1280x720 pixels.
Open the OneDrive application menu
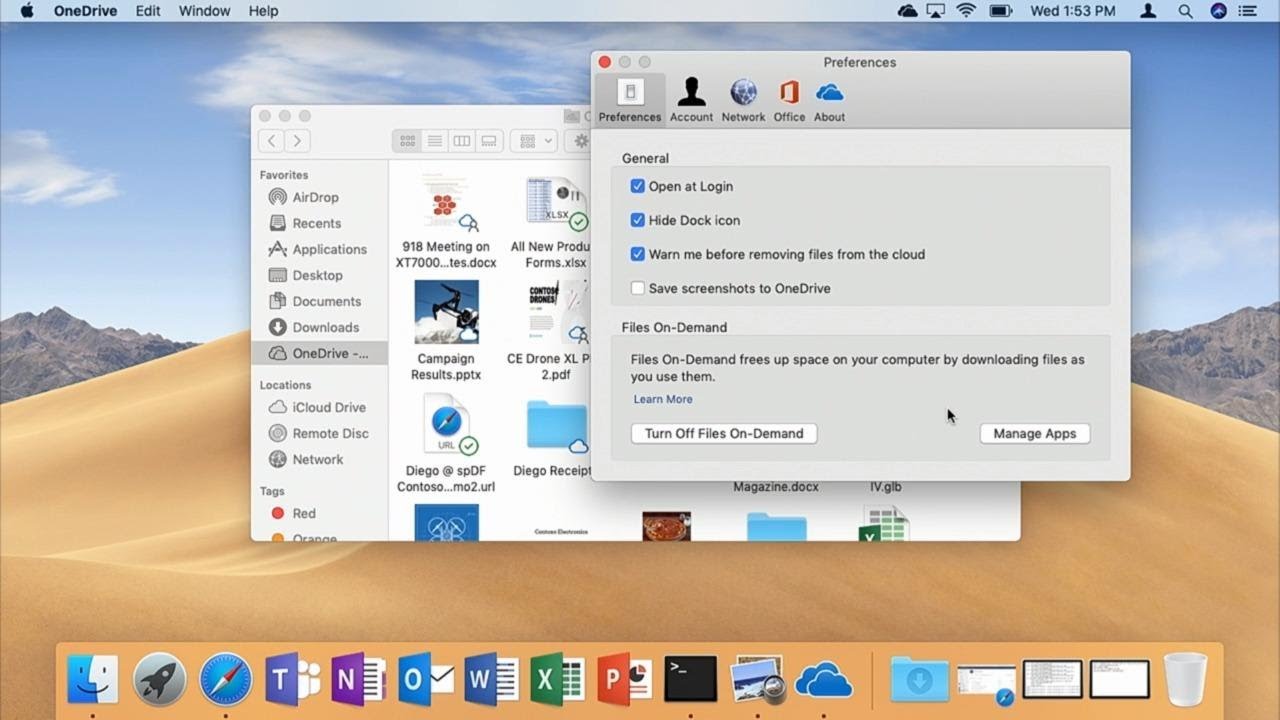[85, 11]
